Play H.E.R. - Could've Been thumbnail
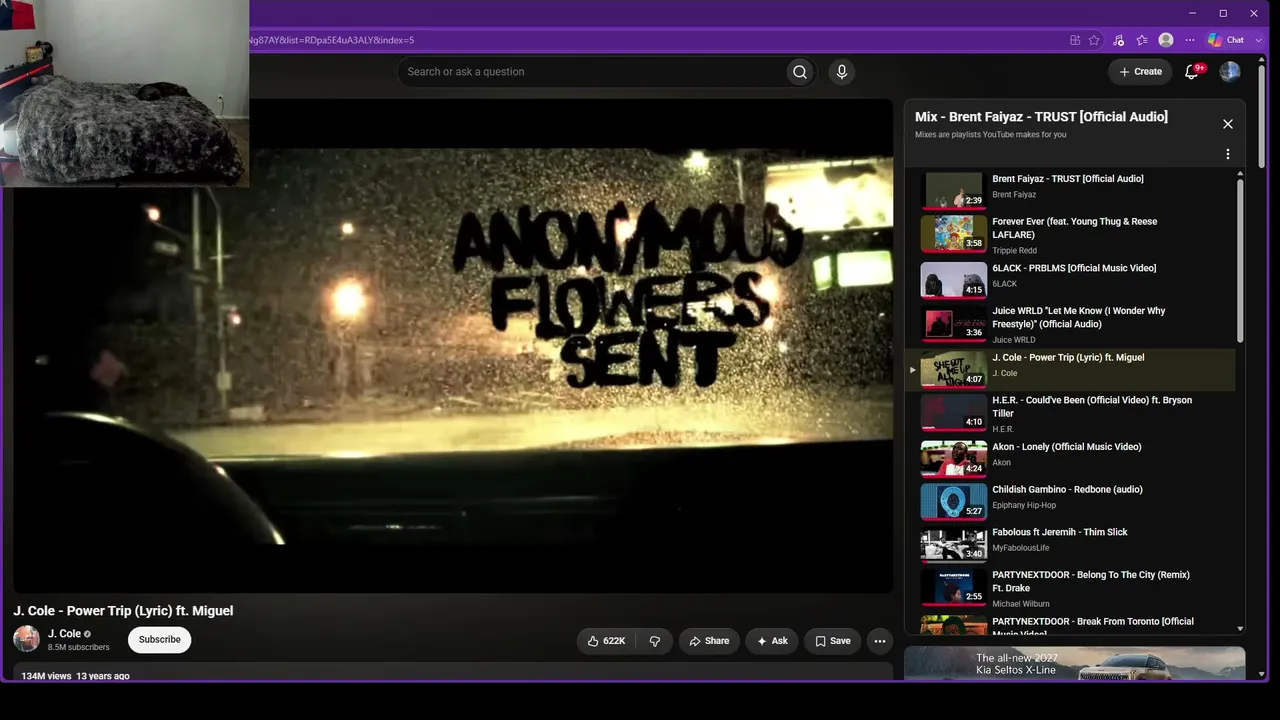Viewport: 1280px width, 720px height. click(953, 412)
